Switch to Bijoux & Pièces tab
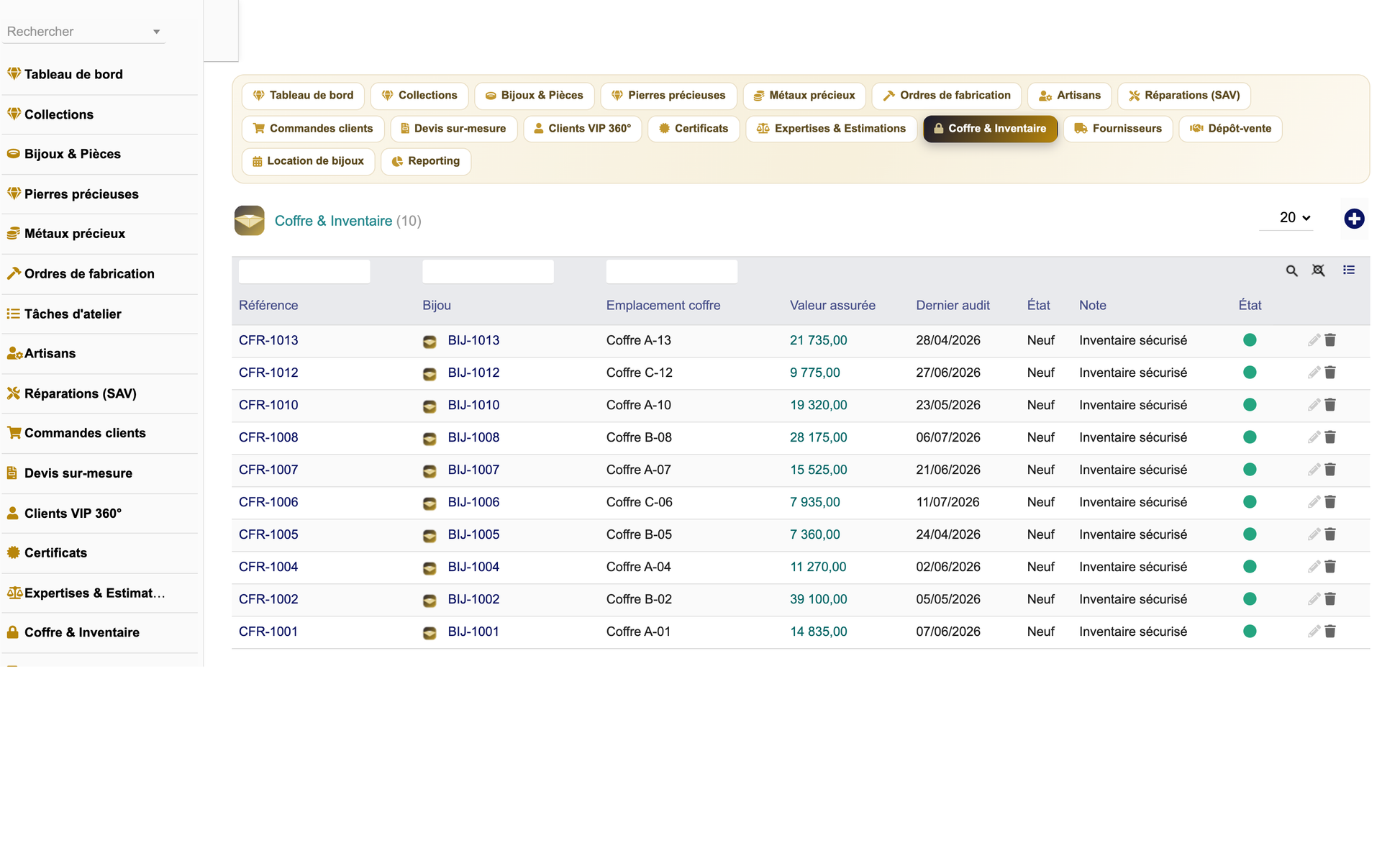This screenshot has width=1400, height=866. [x=535, y=96]
